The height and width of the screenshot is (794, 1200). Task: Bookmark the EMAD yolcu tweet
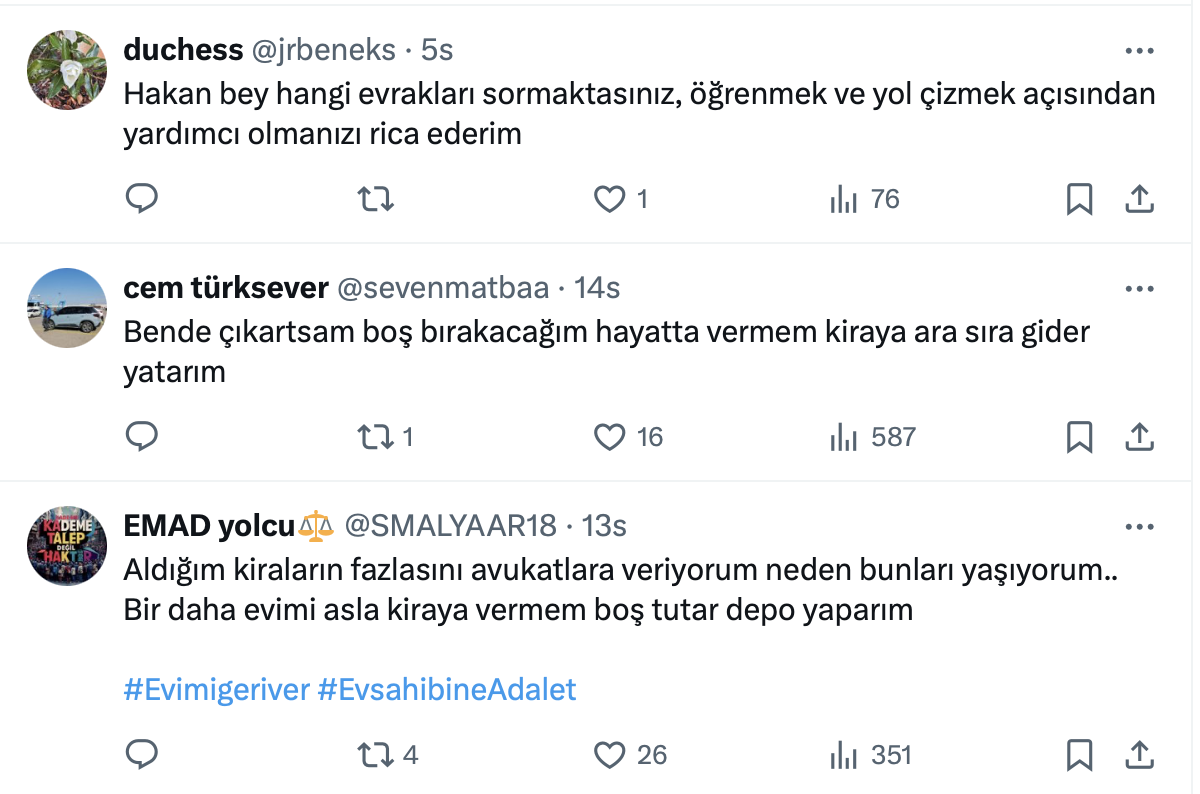point(1079,754)
